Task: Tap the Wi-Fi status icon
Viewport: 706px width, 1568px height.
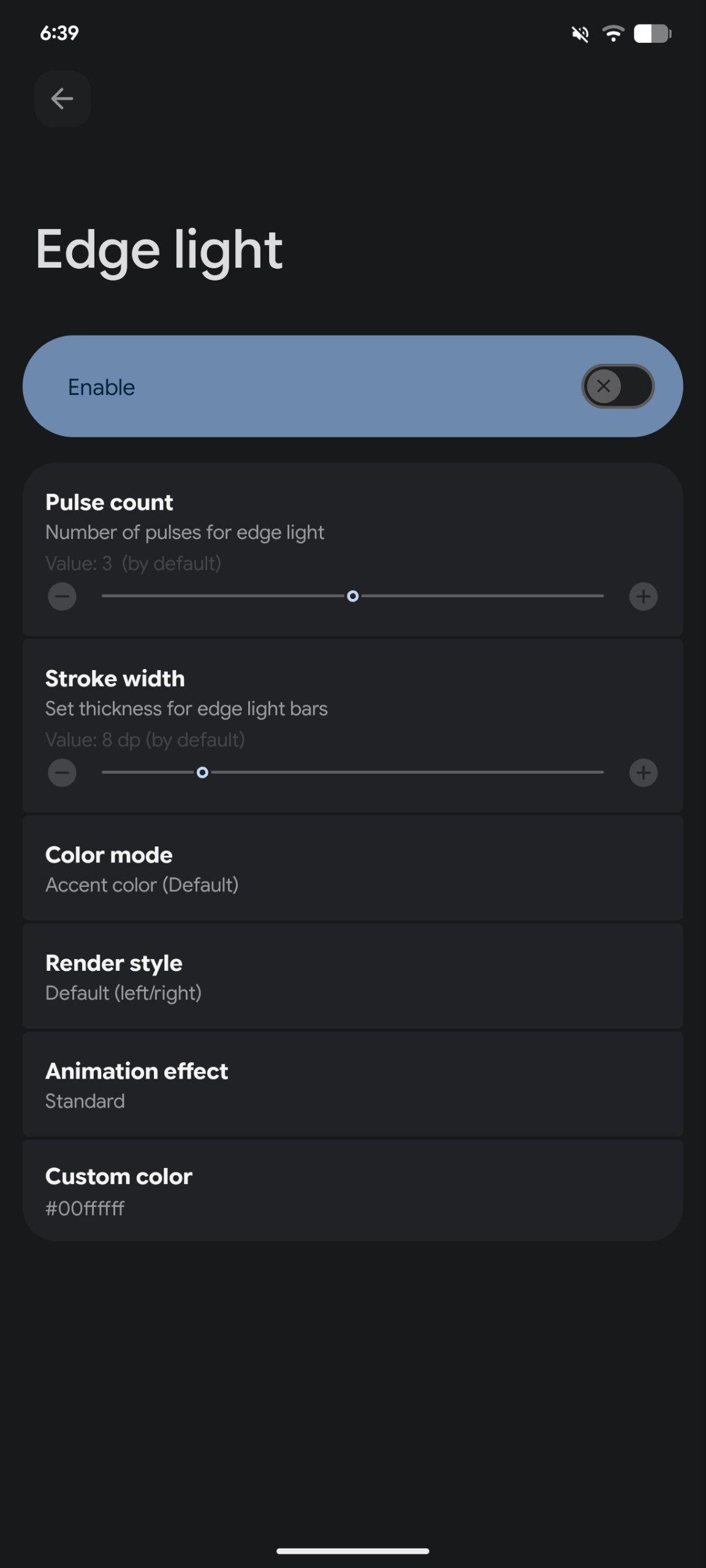Action: (x=613, y=33)
